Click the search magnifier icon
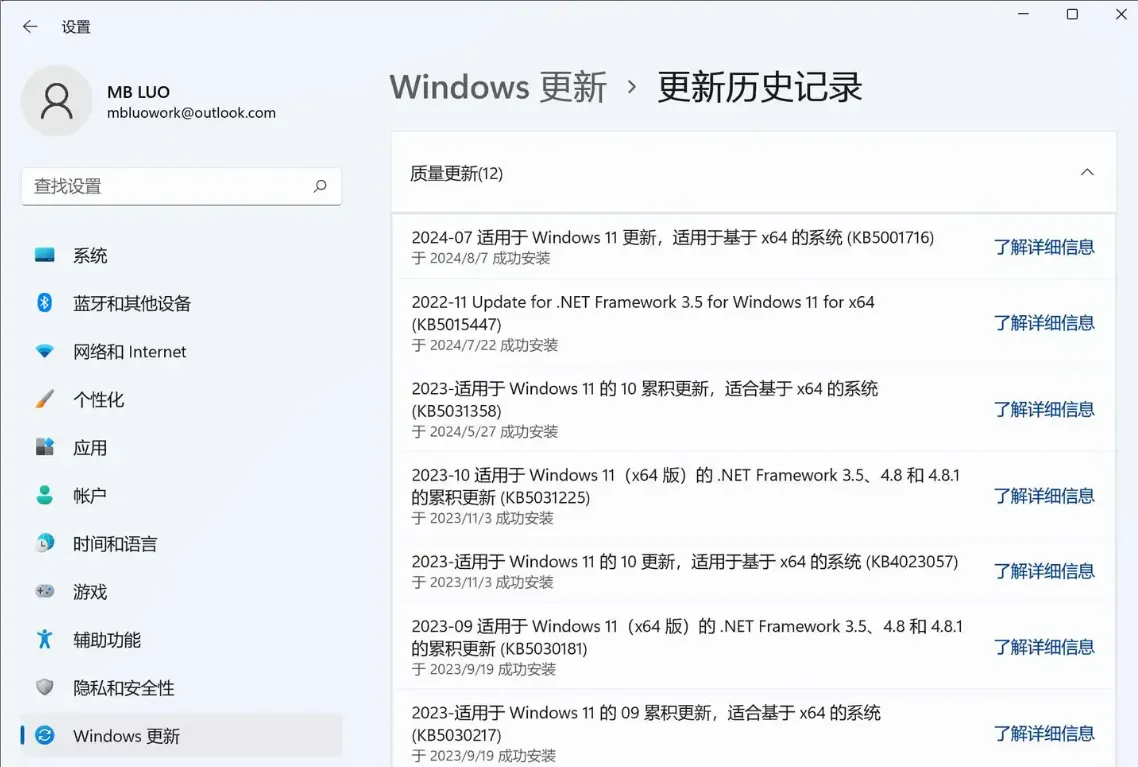 coord(320,186)
